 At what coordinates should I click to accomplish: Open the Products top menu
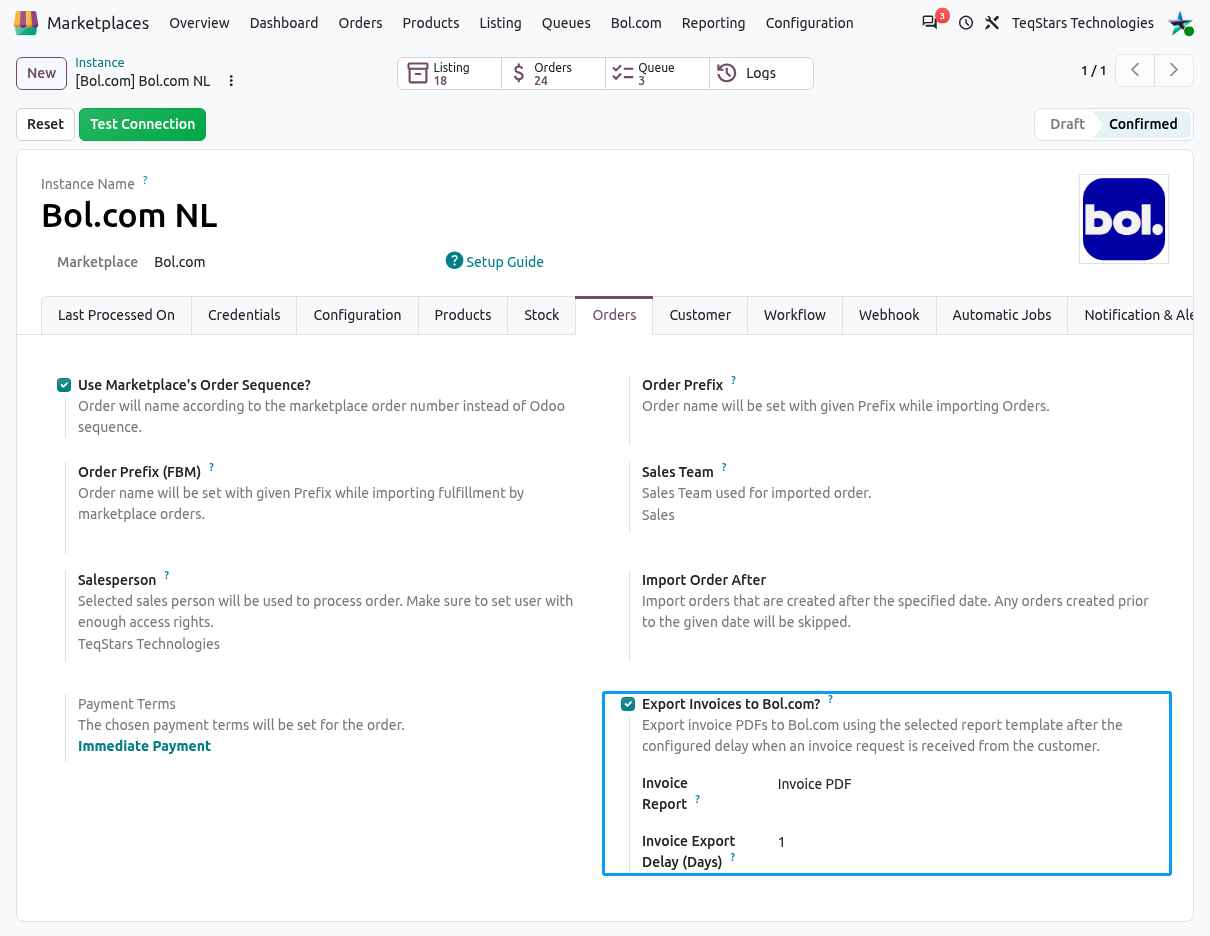(431, 22)
